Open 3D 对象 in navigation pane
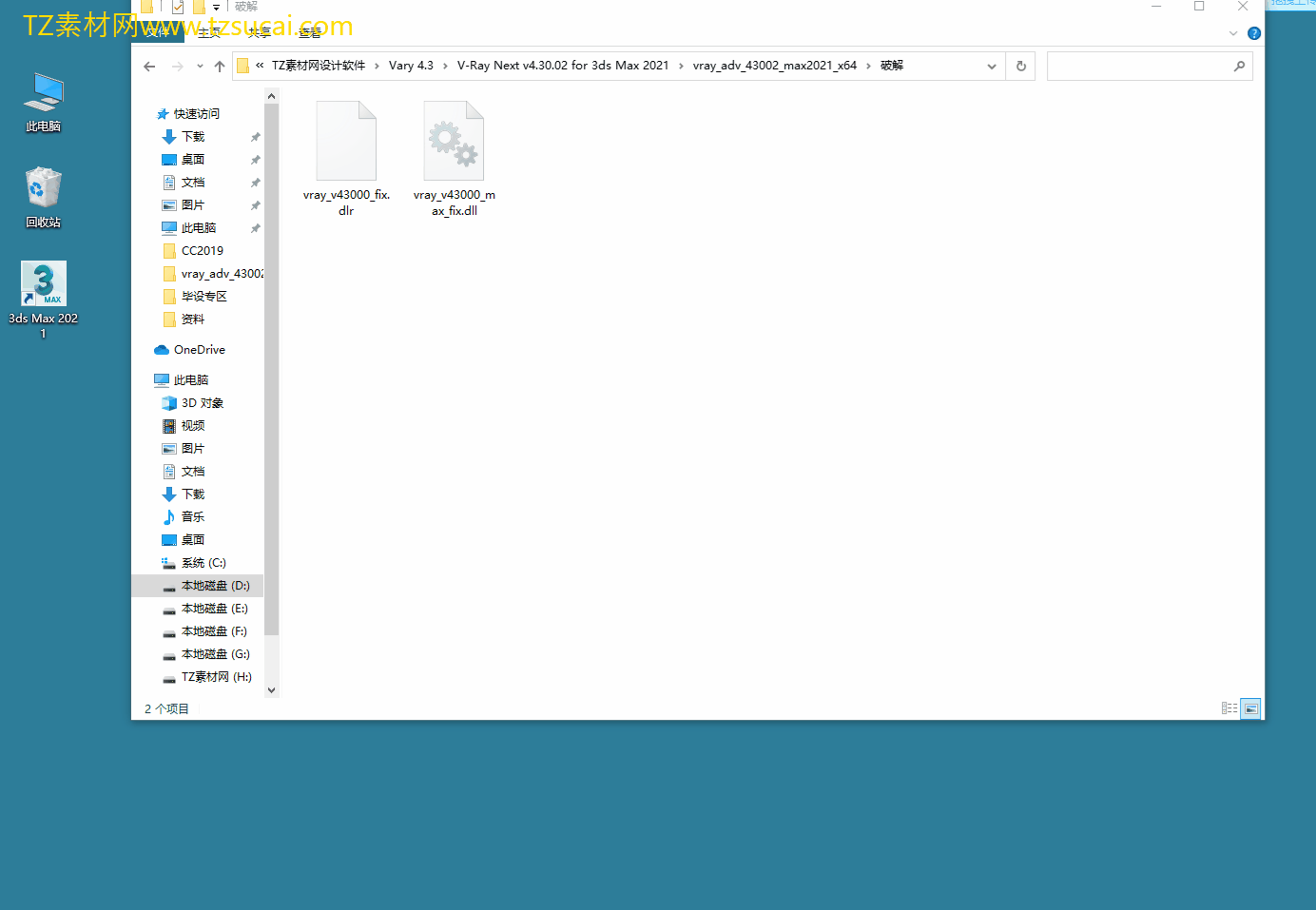Image resolution: width=1316 pixels, height=910 pixels. pos(193,403)
